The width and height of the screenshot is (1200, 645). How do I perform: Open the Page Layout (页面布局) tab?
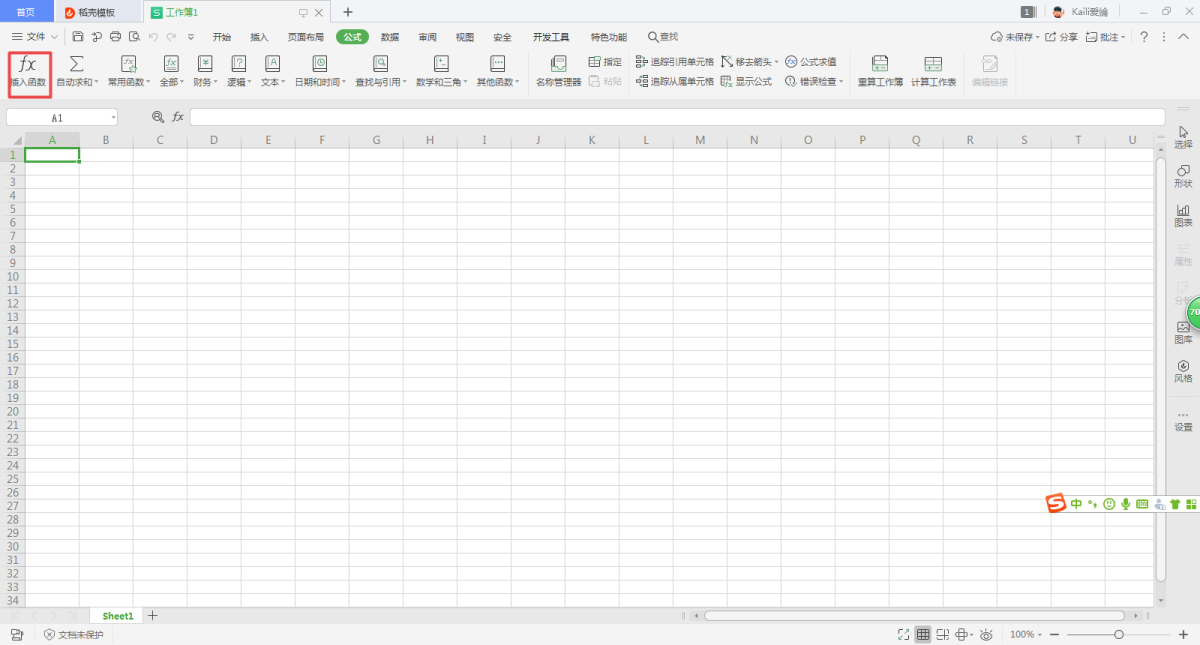(306, 37)
